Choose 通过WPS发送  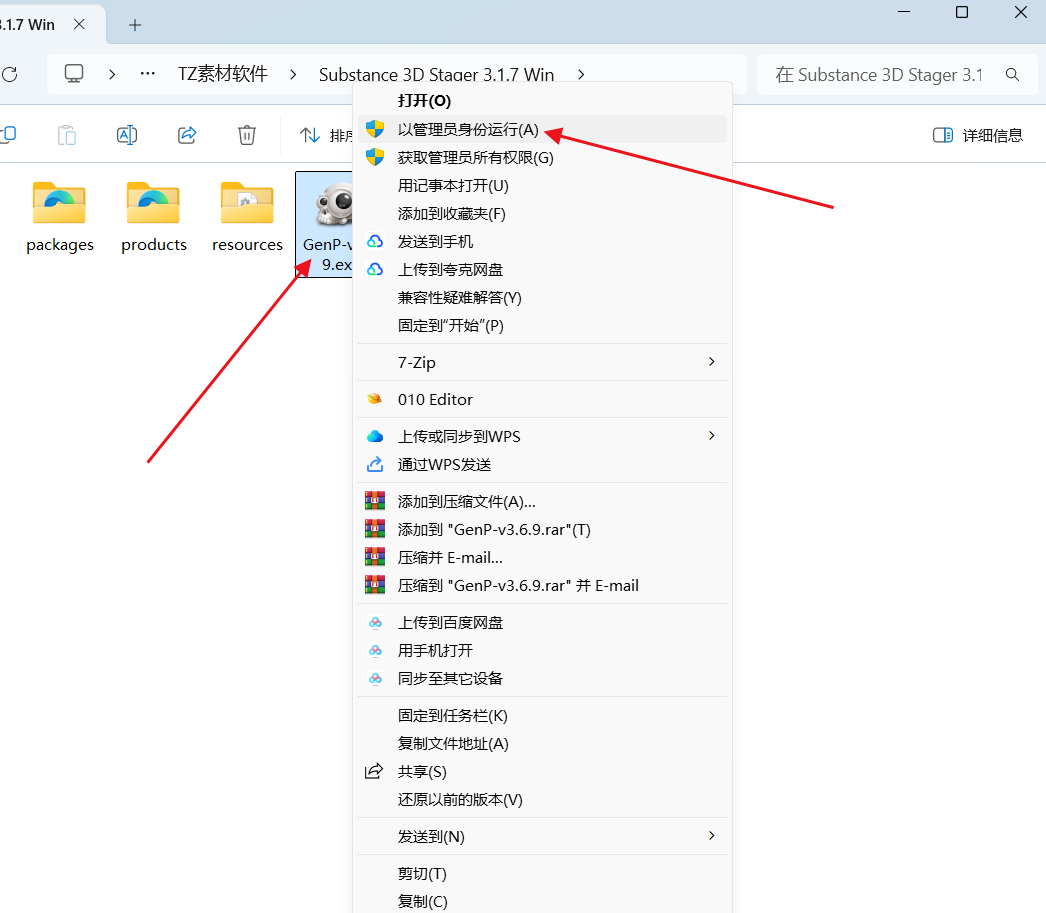[x=542, y=464]
